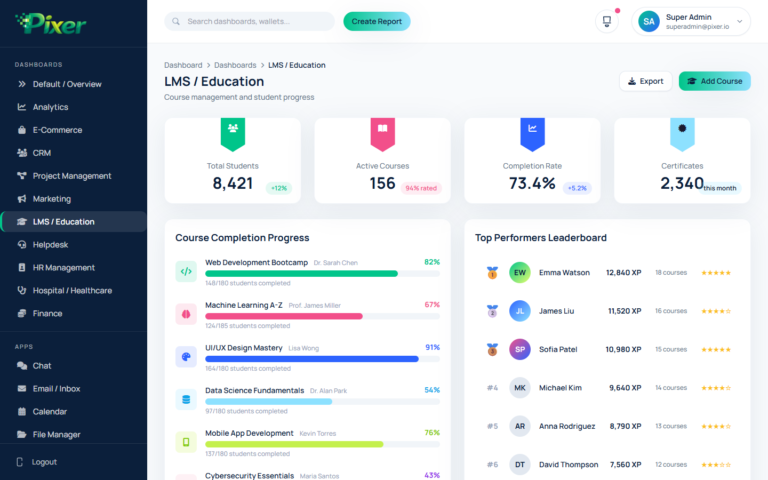The height and width of the screenshot is (480, 768).
Task: Click the Helpdesk headset icon
Action: coord(22,244)
